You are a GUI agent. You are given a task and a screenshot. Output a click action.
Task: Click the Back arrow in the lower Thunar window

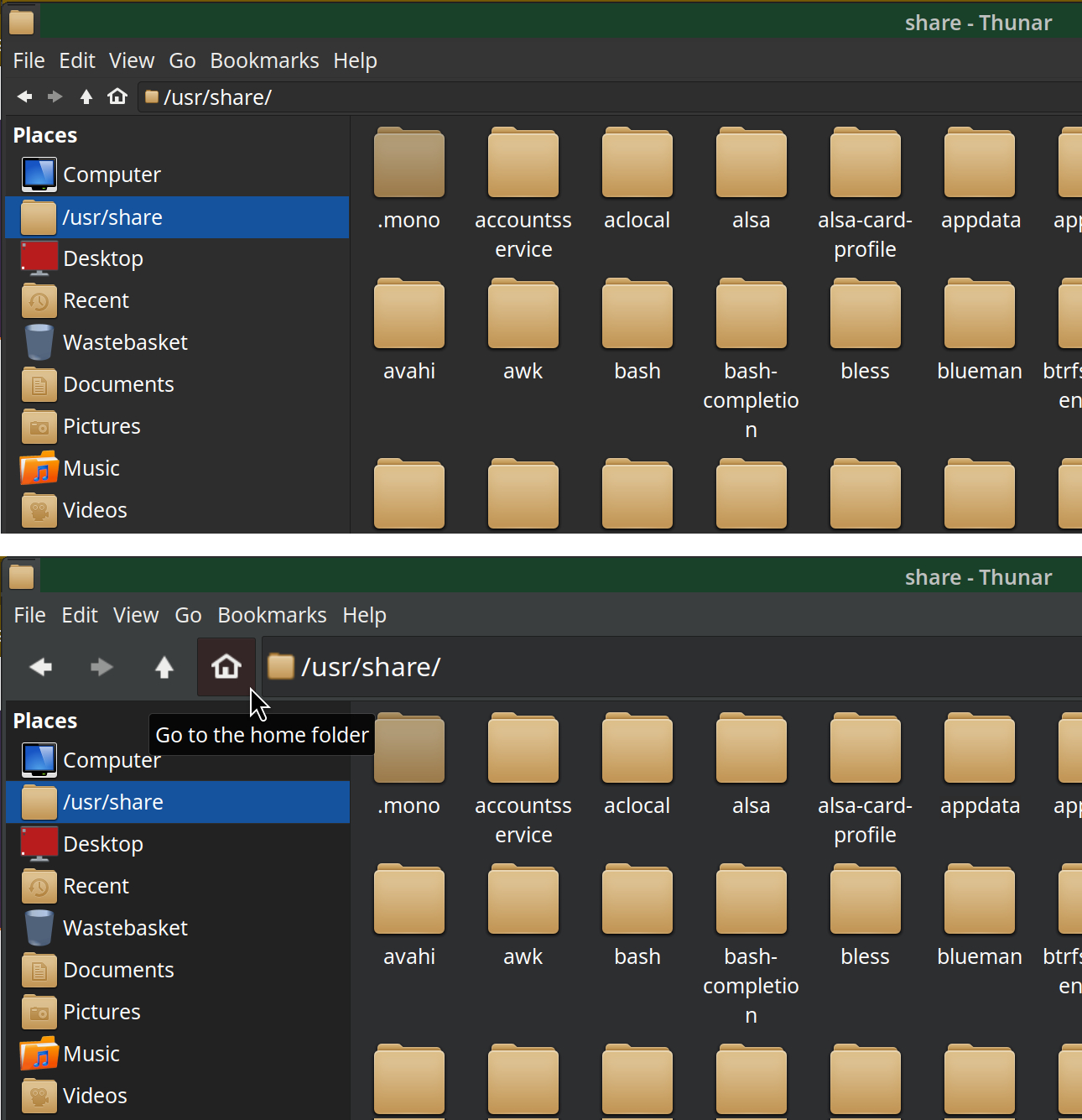[41, 667]
